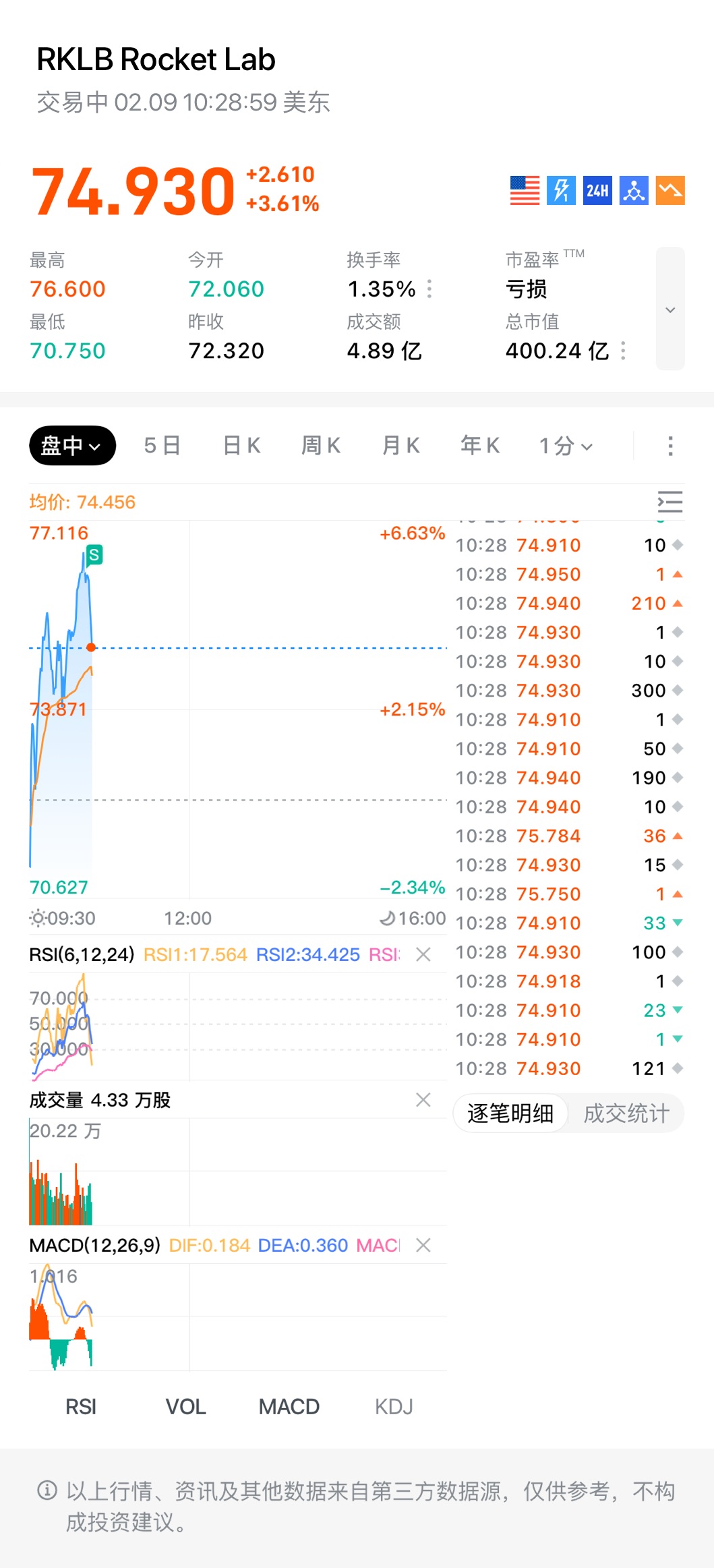Screen dimensions: 714x1568
Task: Open the 盘中 intraday dropdown
Action: point(72,446)
